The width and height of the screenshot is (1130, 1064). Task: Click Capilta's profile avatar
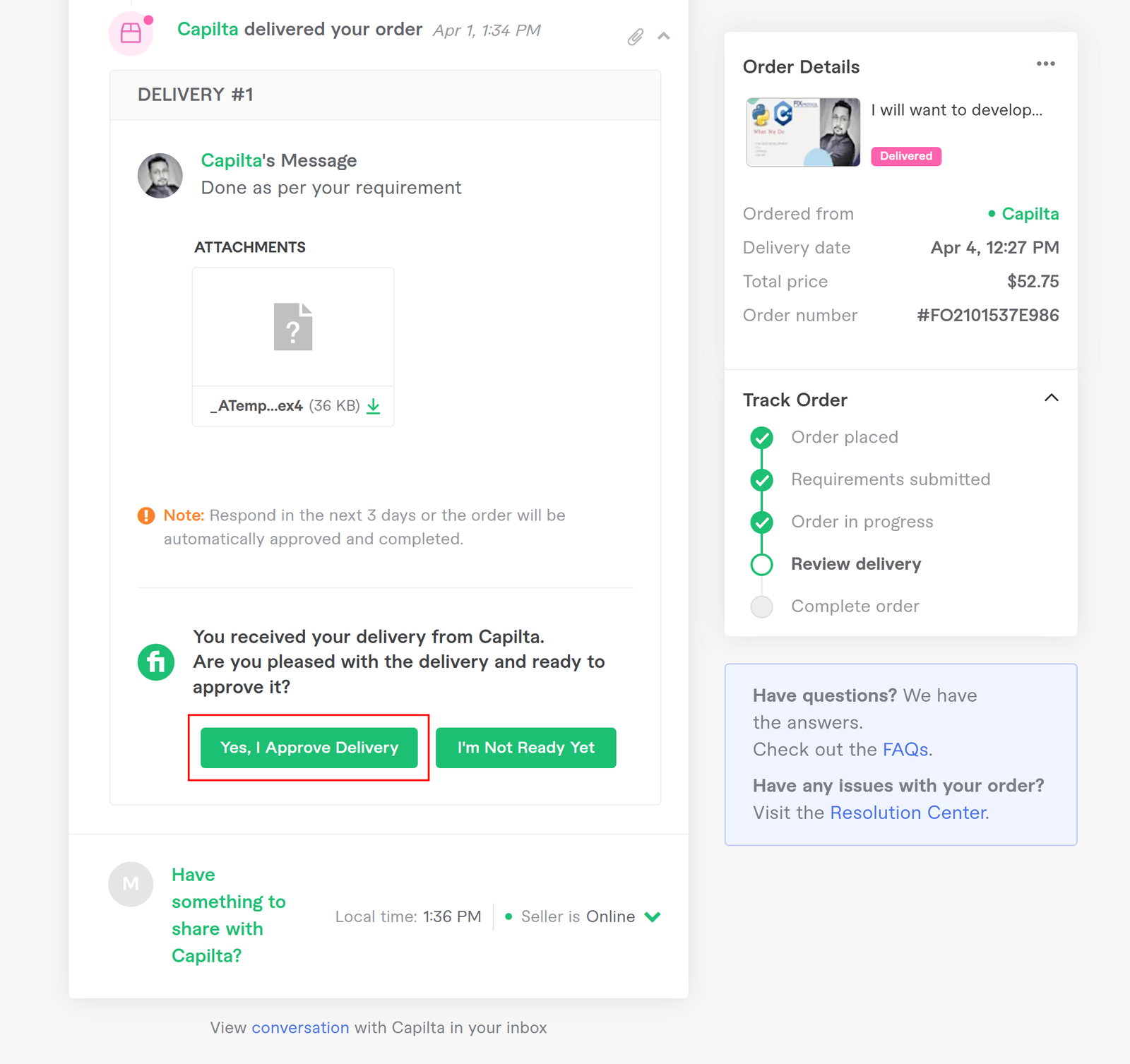coord(160,176)
